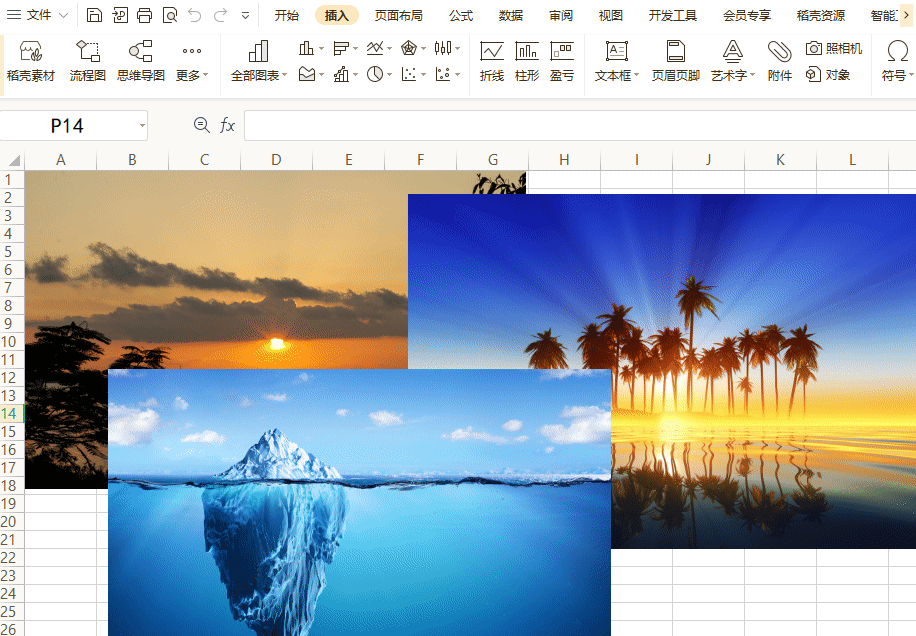Switch to the 视图 tab
The image size is (916, 636).
click(x=610, y=16)
